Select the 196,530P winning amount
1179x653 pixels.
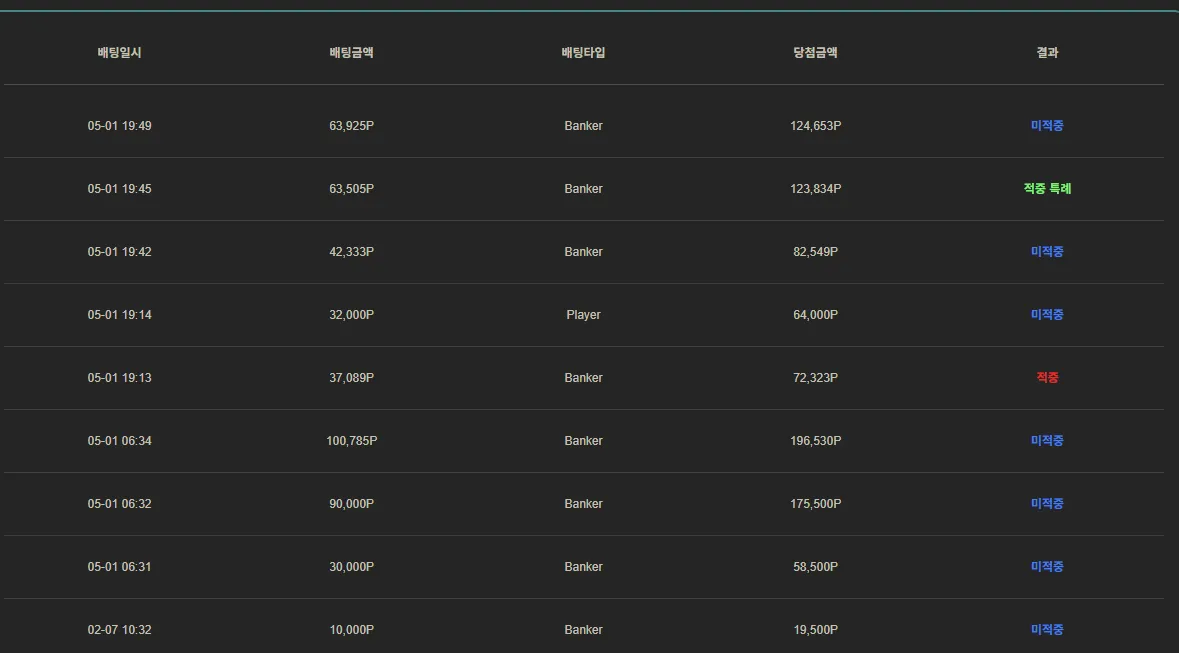(816, 441)
